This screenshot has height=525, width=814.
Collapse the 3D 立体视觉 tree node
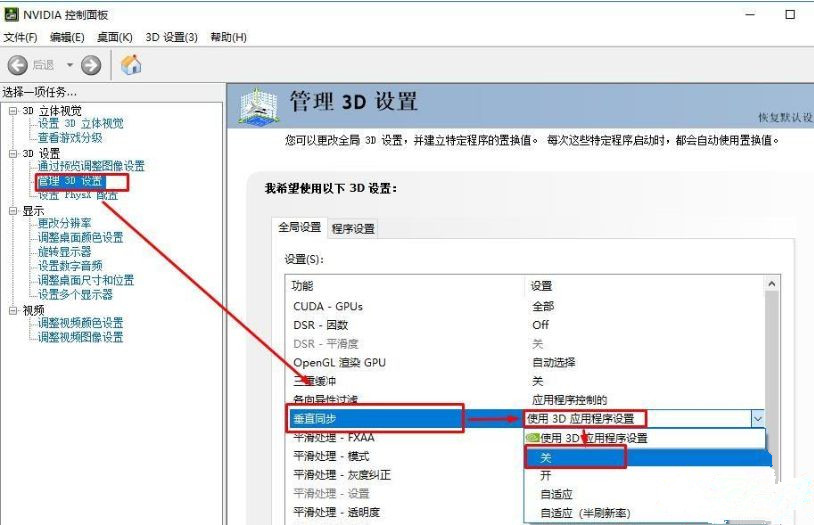13,111
